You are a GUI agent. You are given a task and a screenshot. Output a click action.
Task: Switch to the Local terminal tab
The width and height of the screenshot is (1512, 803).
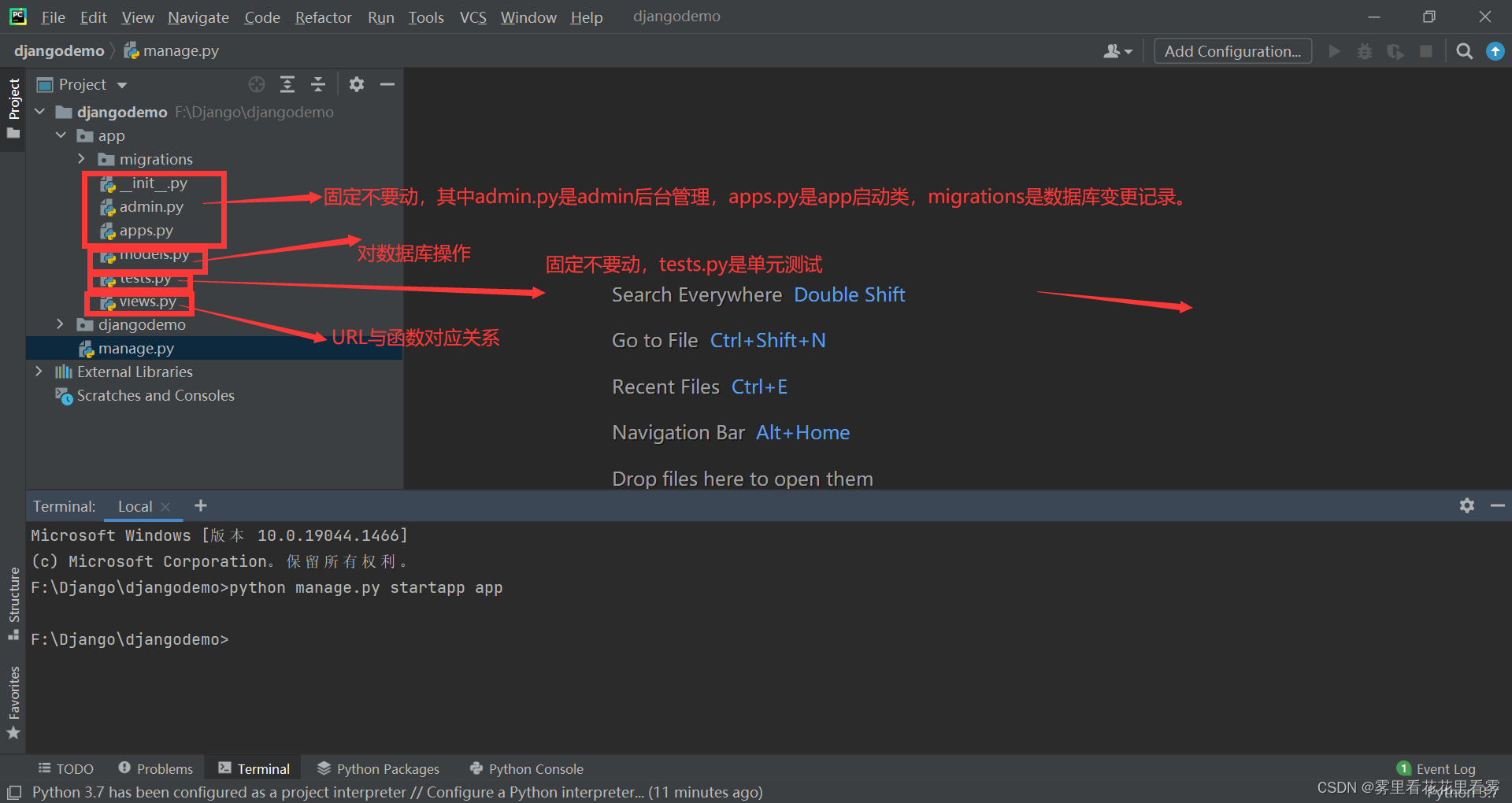[x=135, y=506]
